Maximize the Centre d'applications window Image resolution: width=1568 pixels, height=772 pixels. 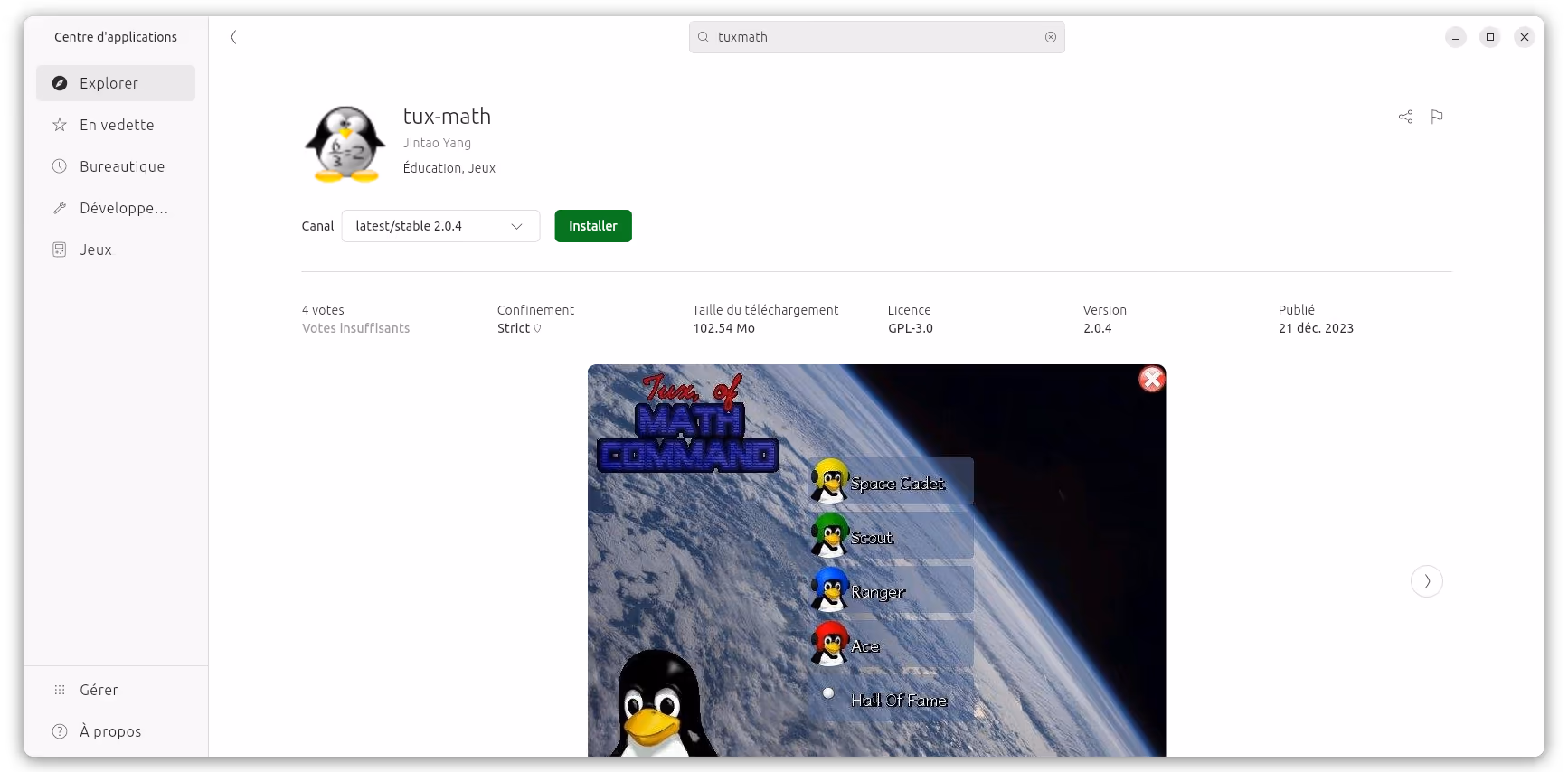[1490, 37]
